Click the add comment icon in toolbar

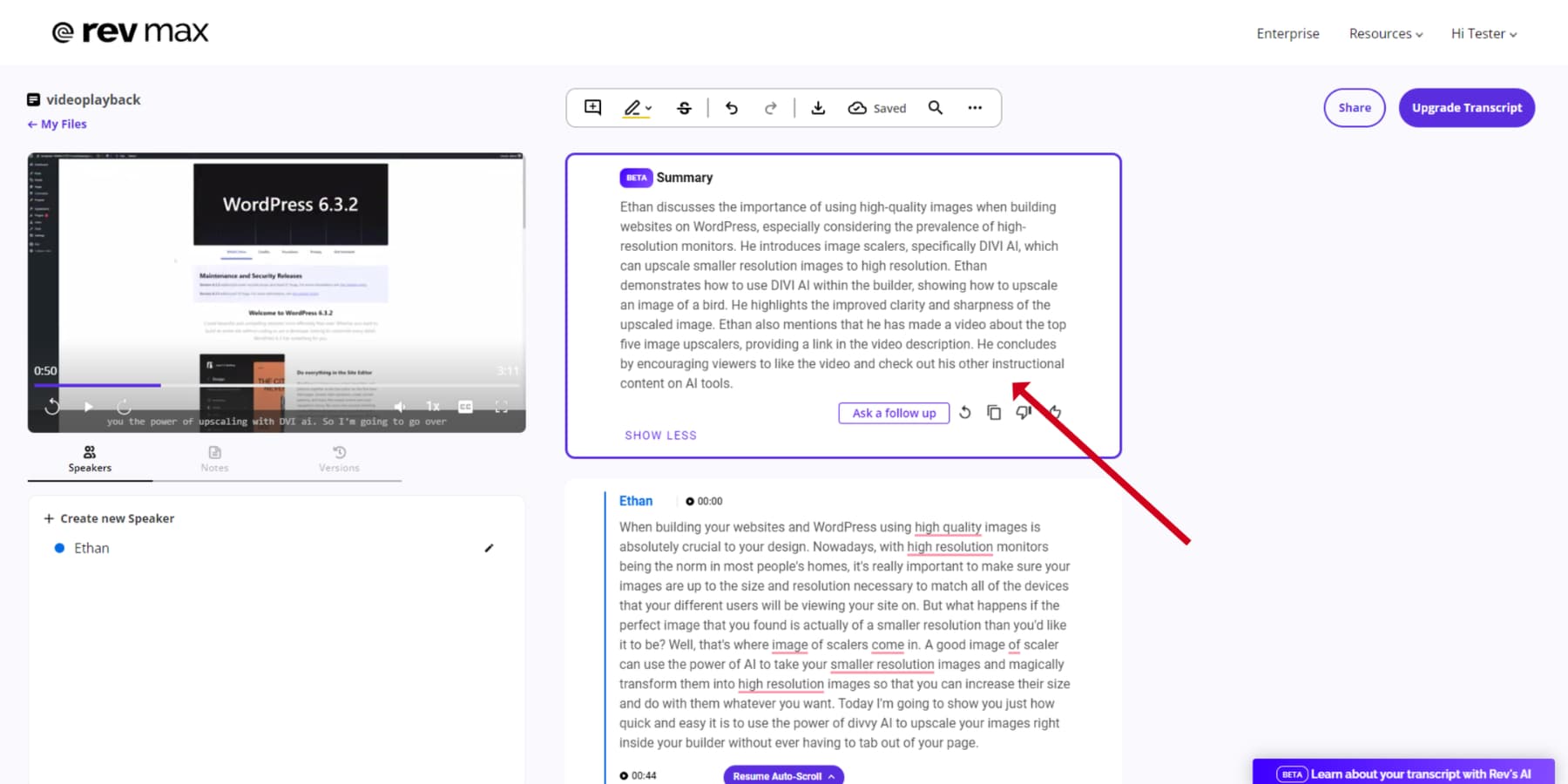tap(593, 107)
